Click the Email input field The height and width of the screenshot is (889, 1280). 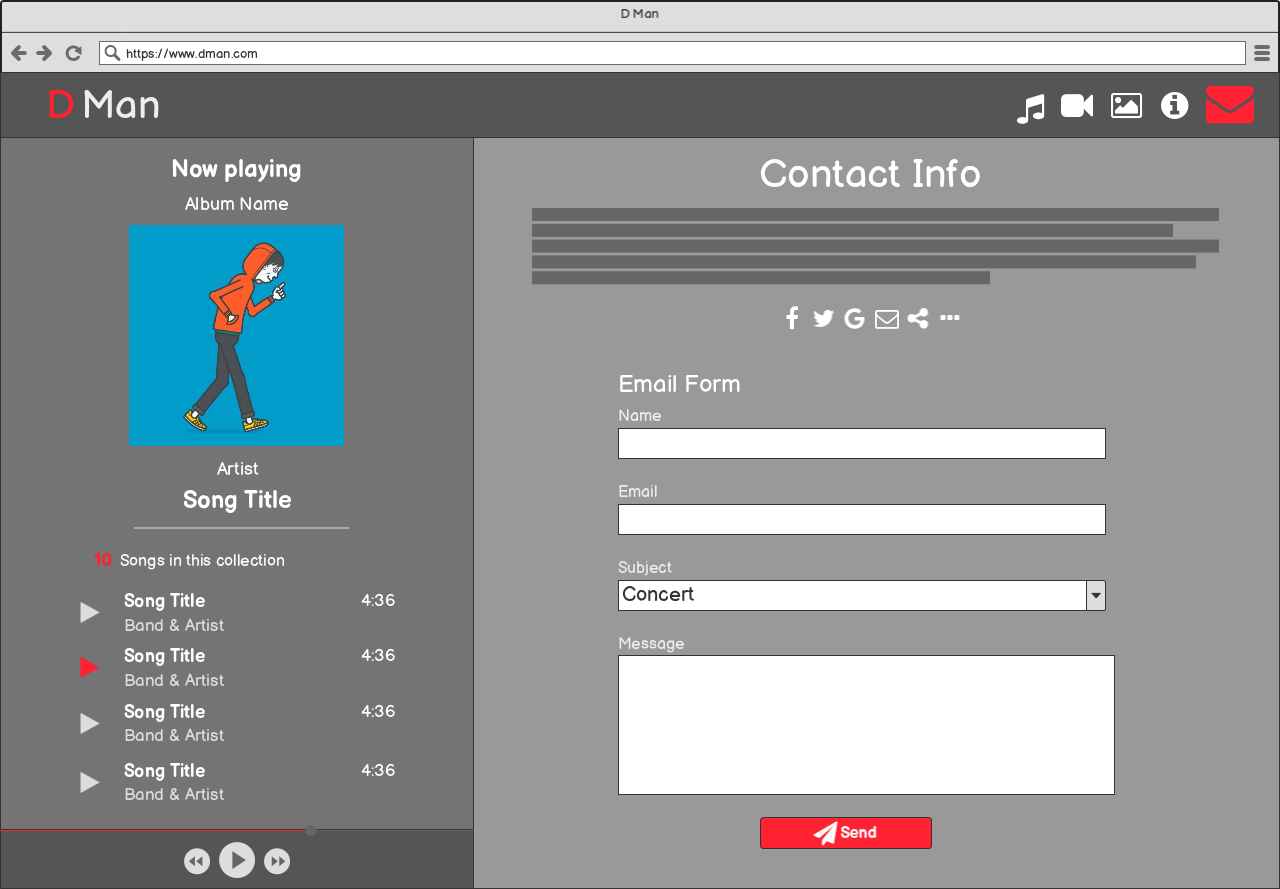pyautogui.click(x=862, y=519)
